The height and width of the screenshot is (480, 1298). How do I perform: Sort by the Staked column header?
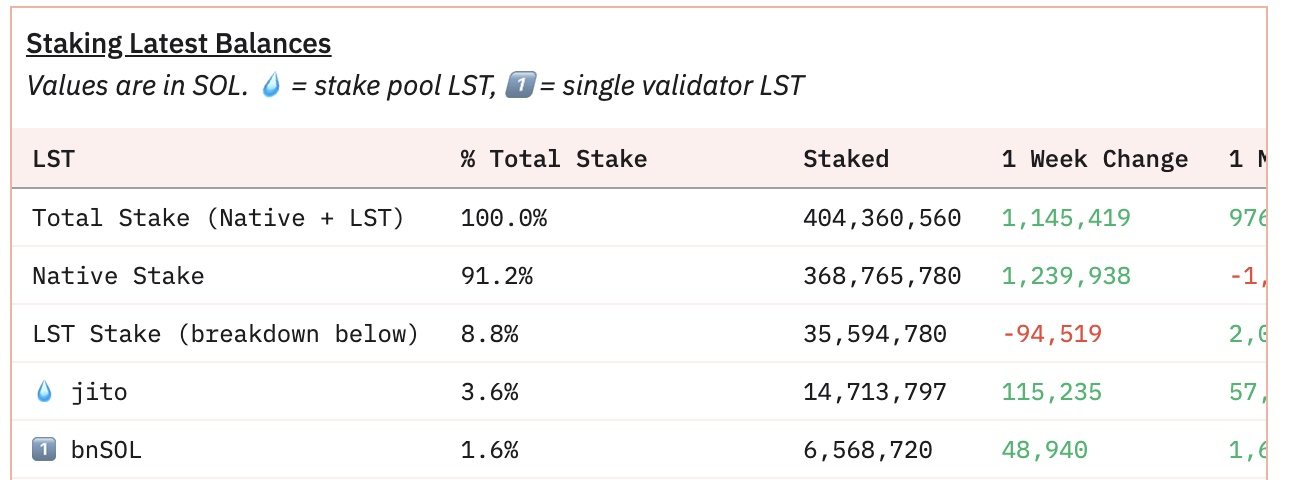click(845, 159)
